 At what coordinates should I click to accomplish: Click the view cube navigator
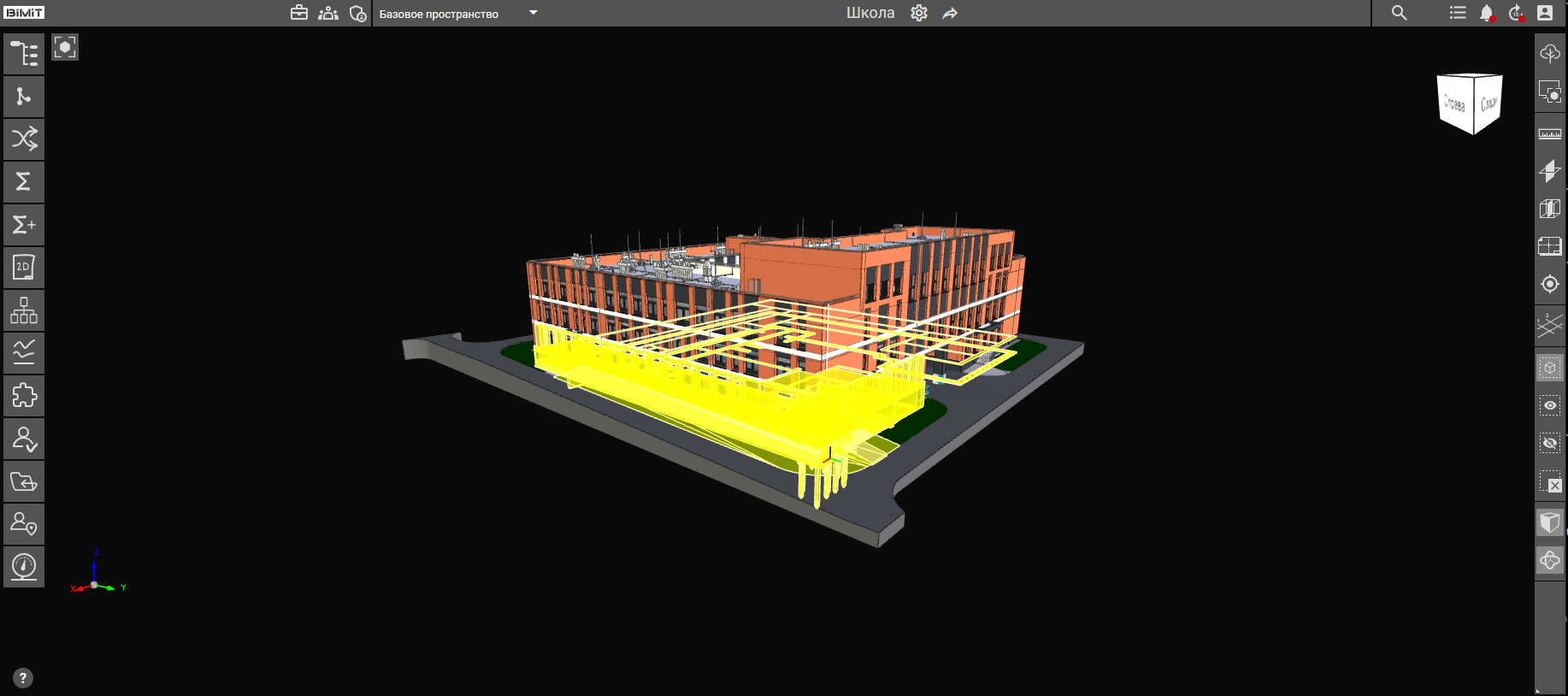click(x=1470, y=103)
